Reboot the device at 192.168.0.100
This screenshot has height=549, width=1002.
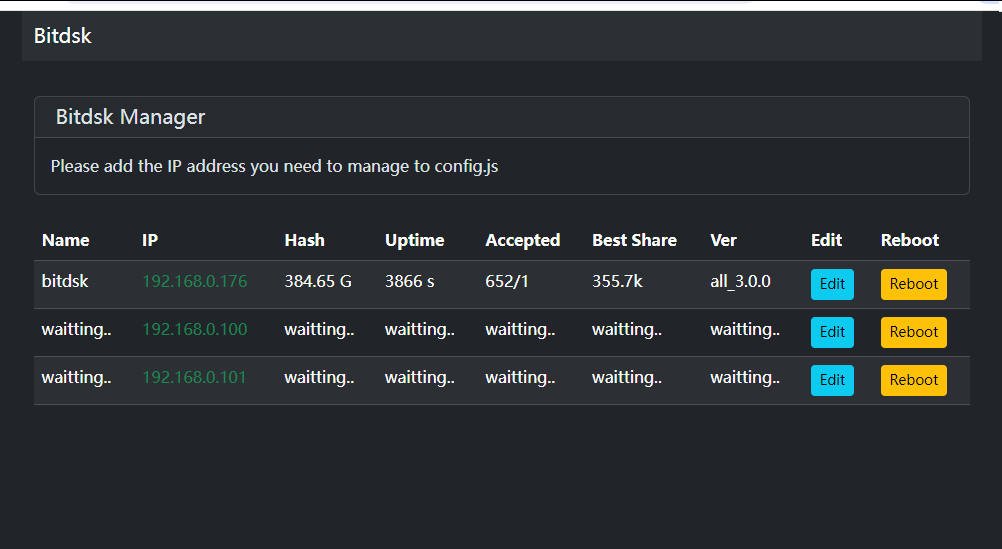[914, 332]
